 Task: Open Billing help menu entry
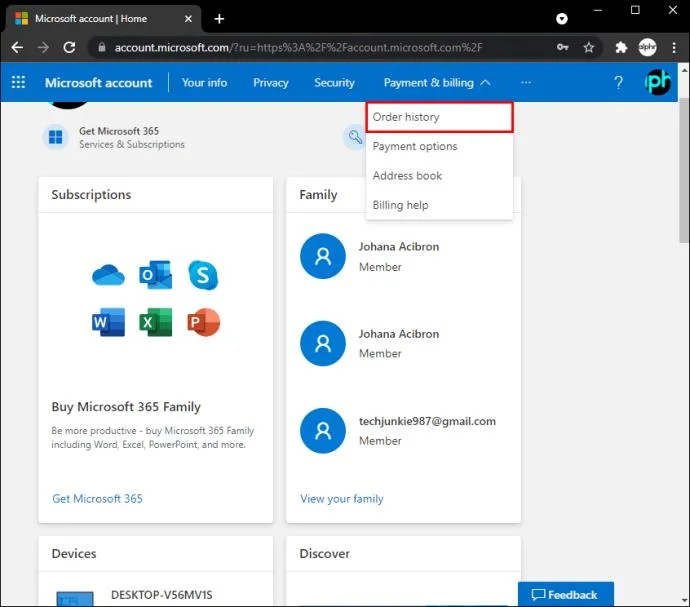click(x=439, y=205)
